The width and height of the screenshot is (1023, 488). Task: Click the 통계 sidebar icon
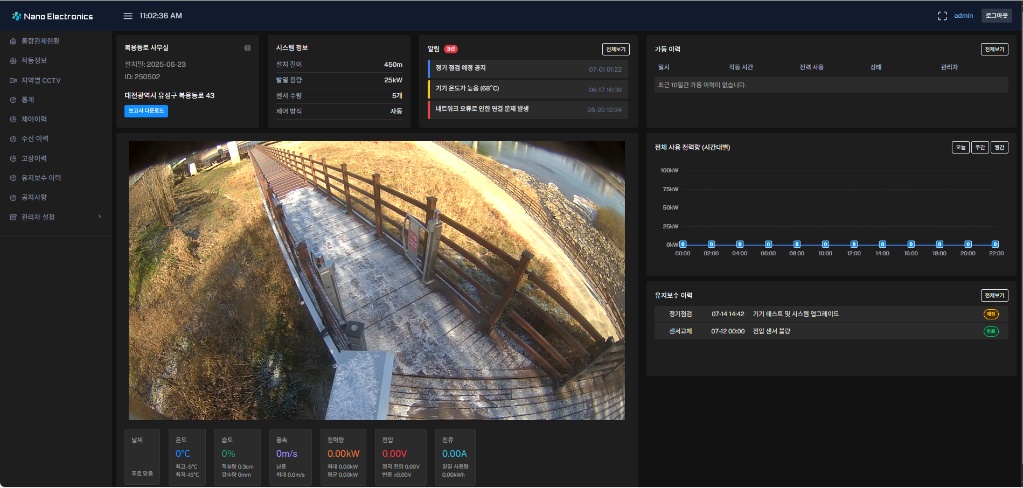click(13, 100)
